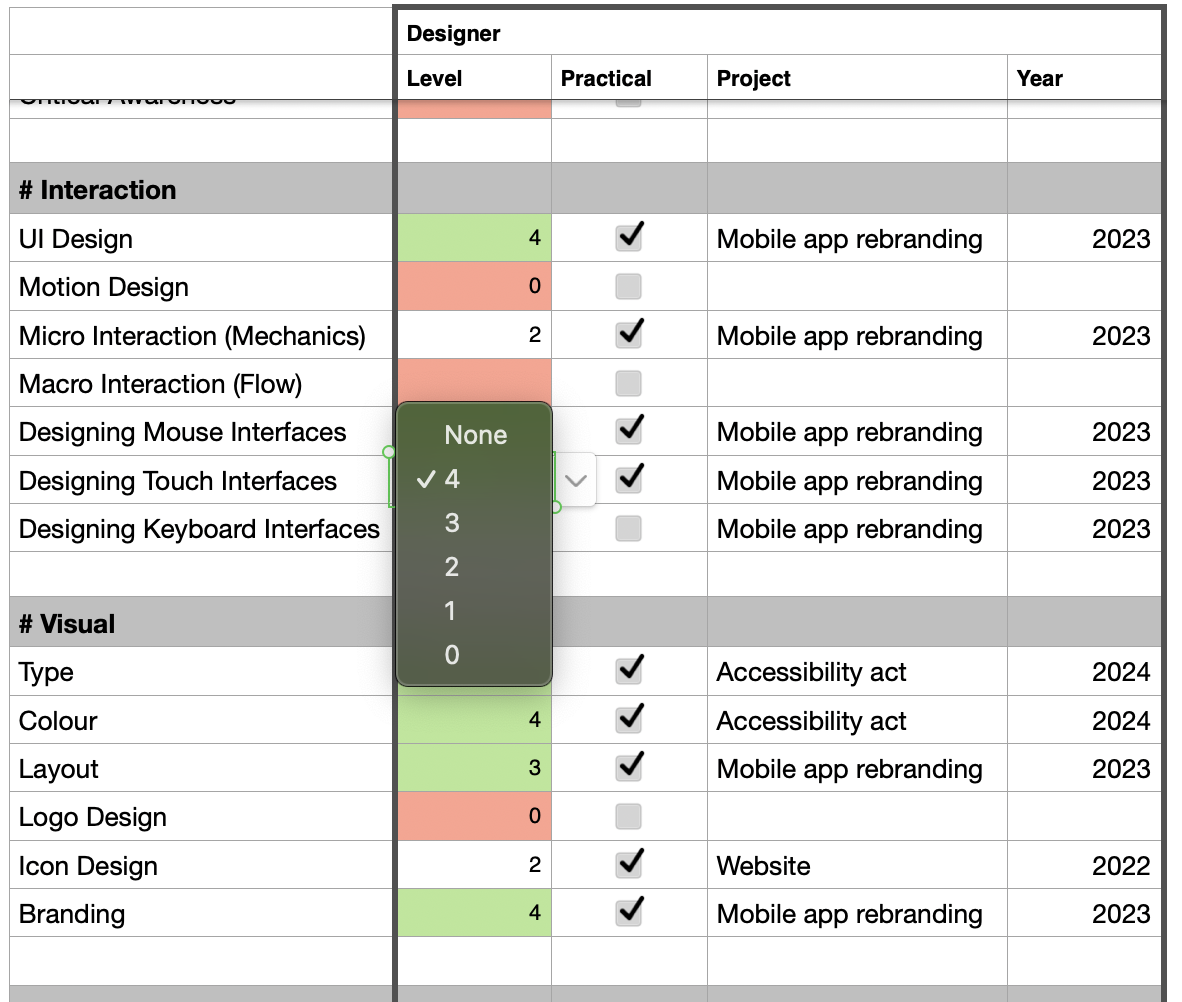Image resolution: width=1182 pixels, height=1002 pixels.
Task: Uncheck Practical for Micro Interaction (Mechanics)
Action: coord(628,333)
